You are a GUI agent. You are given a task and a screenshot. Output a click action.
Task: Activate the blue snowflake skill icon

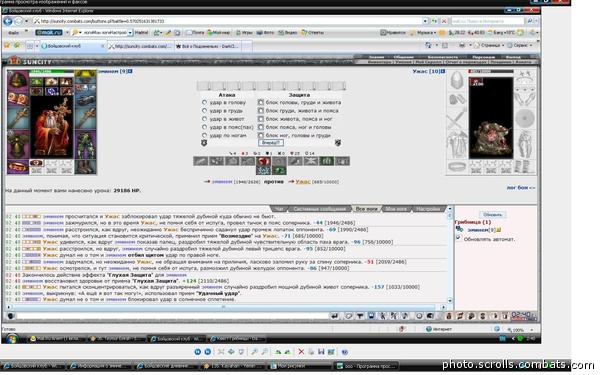(x=264, y=171)
